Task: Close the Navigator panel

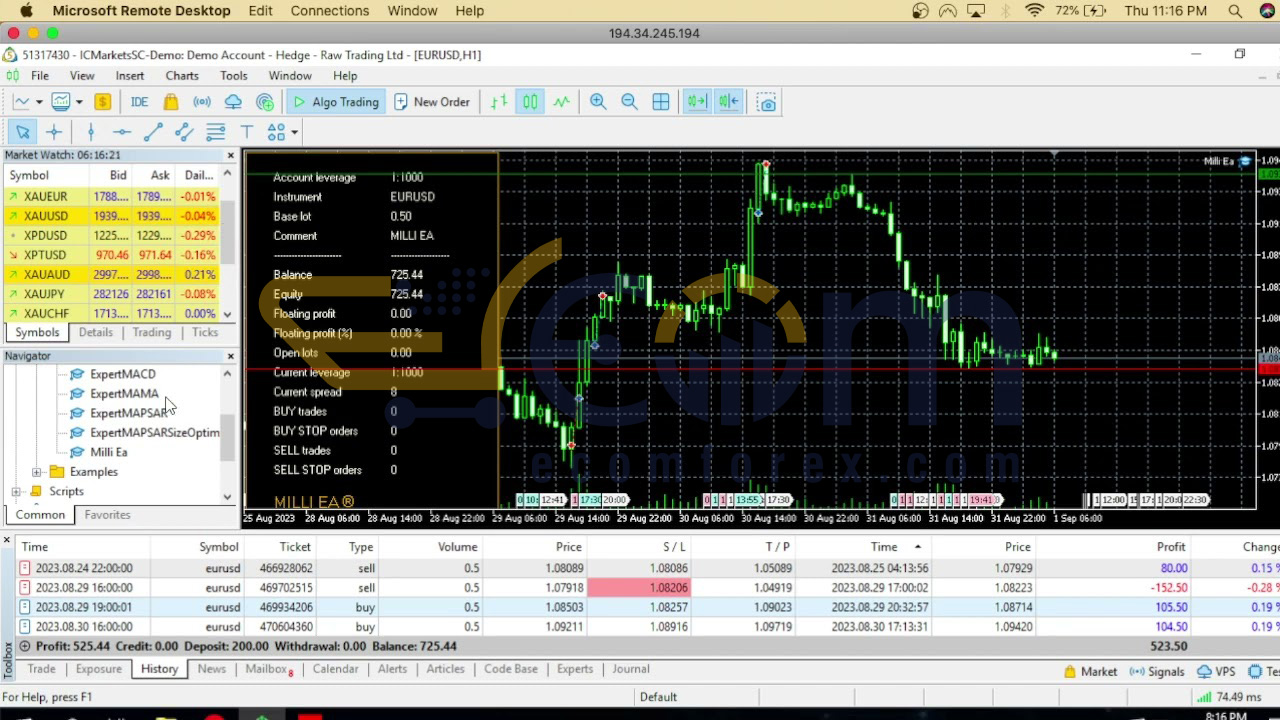Action: click(x=230, y=356)
